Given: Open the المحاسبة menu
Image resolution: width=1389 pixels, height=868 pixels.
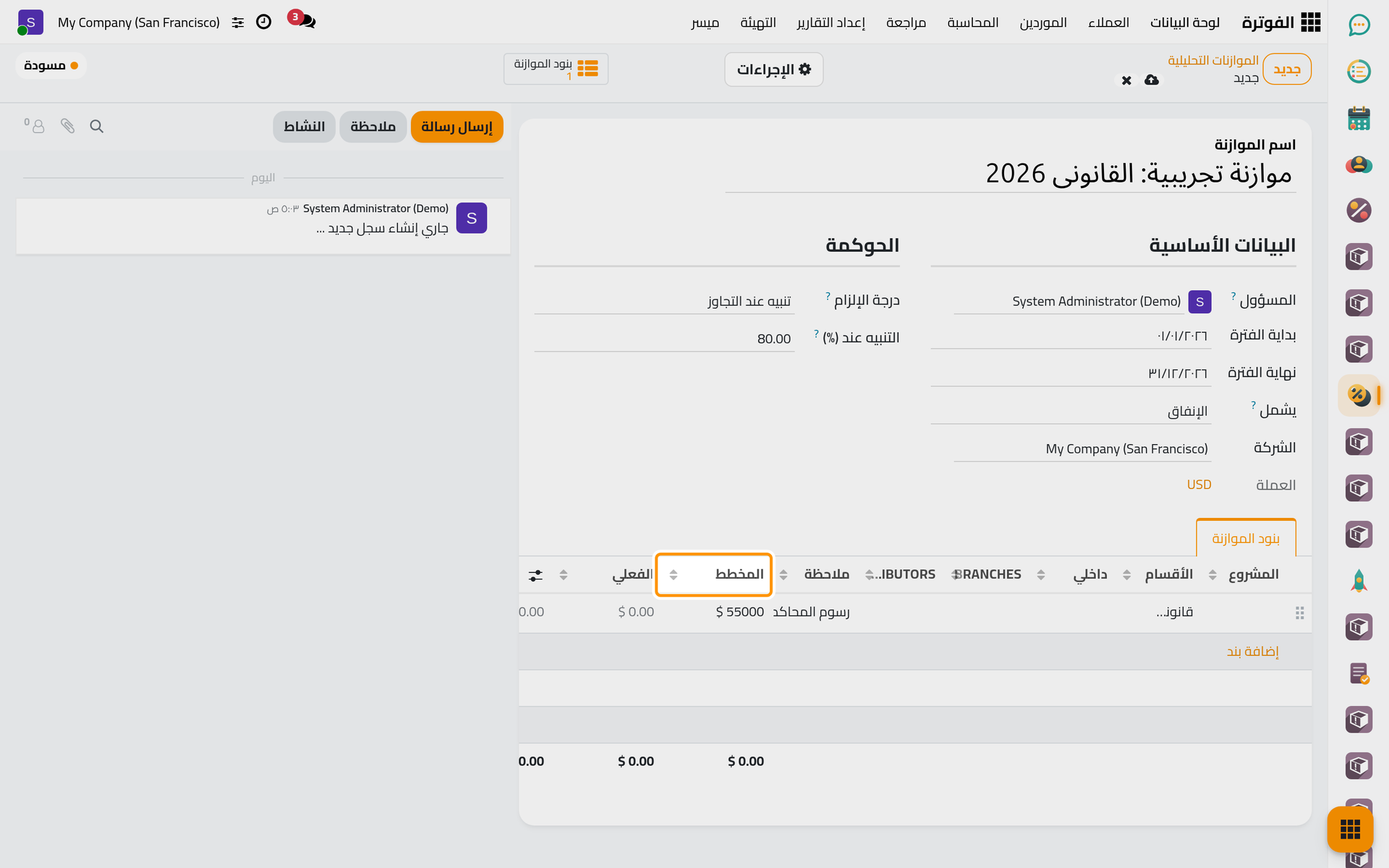Looking at the screenshot, I should 973,22.
